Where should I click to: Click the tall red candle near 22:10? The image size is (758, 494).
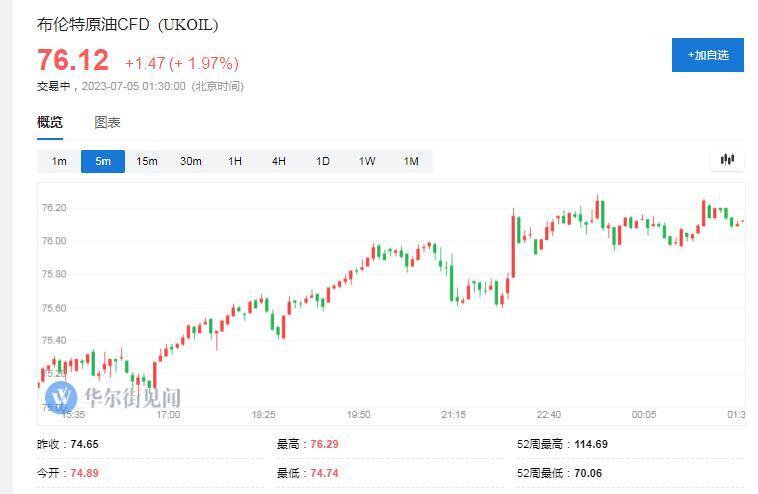(513, 243)
